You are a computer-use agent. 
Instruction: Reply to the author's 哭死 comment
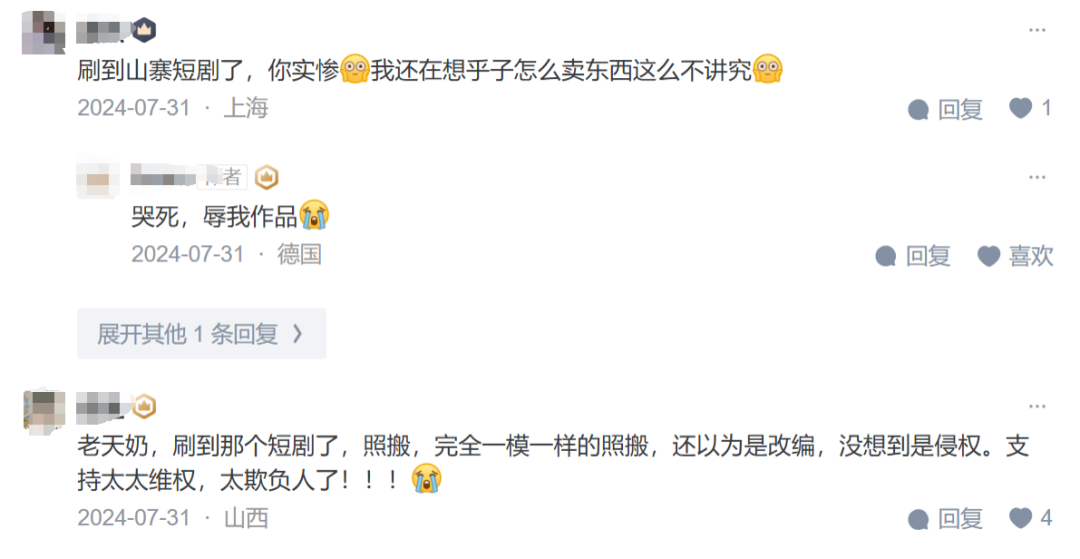tap(913, 256)
